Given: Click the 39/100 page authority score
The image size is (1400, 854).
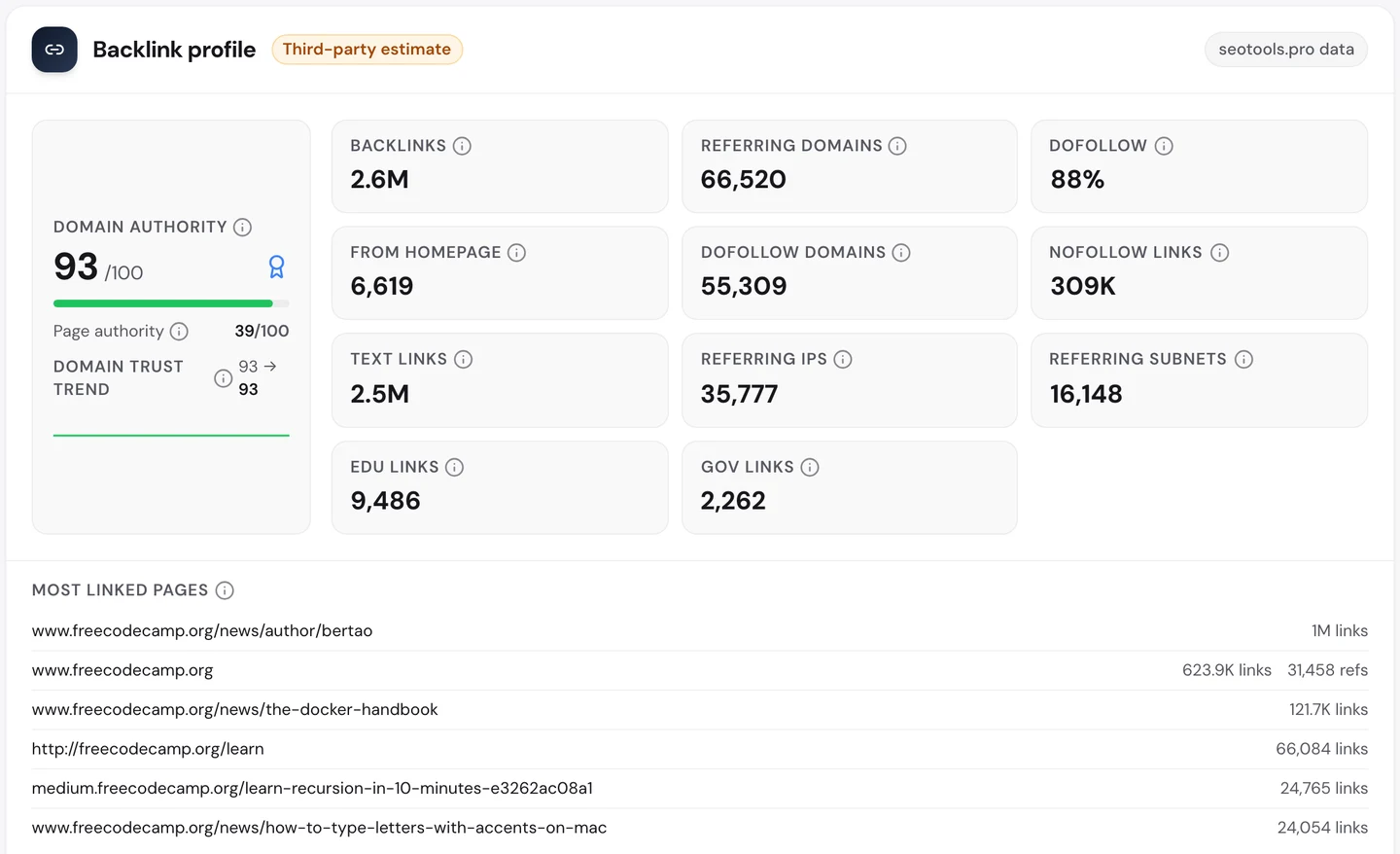Looking at the screenshot, I should pyautogui.click(x=262, y=332).
